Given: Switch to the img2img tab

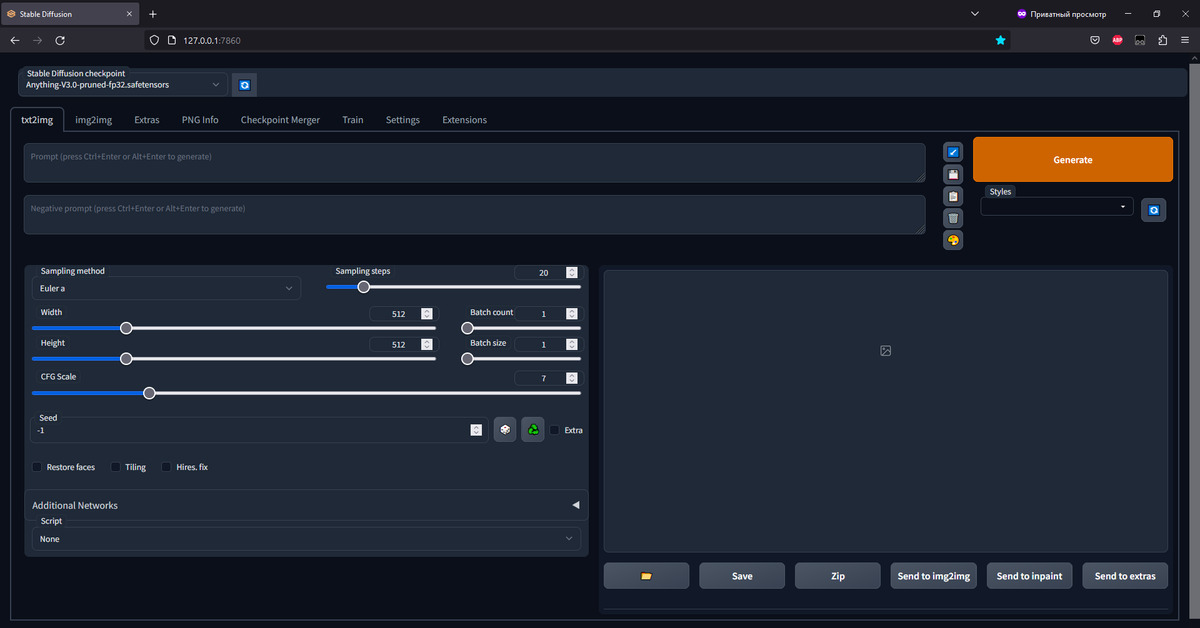Looking at the screenshot, I should pos(93,120).
